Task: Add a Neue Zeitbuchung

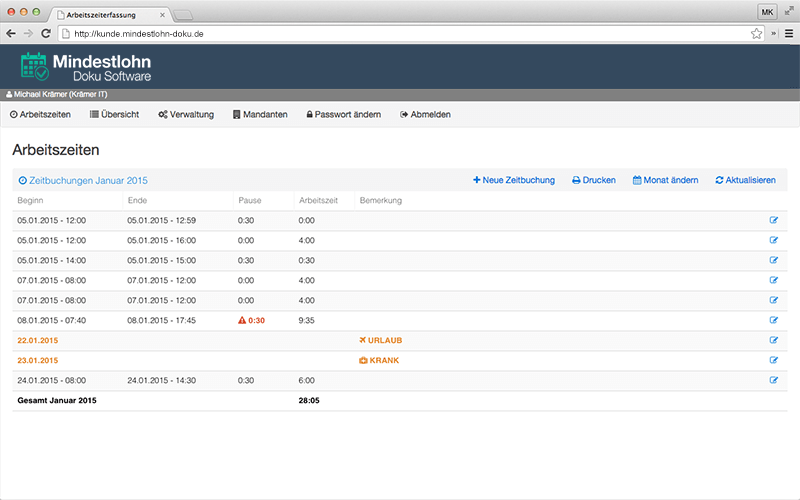Action: point(514,180)
